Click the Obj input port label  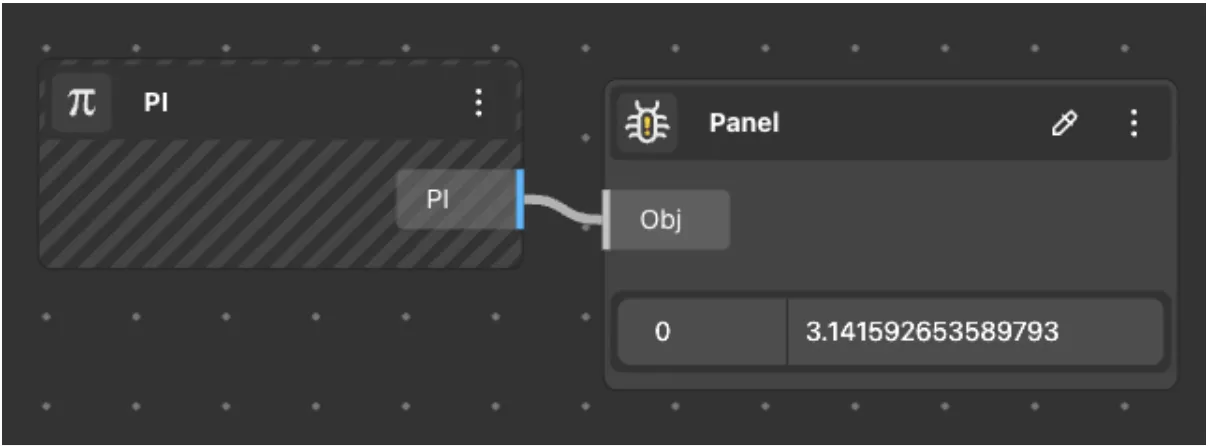point(660,219)
